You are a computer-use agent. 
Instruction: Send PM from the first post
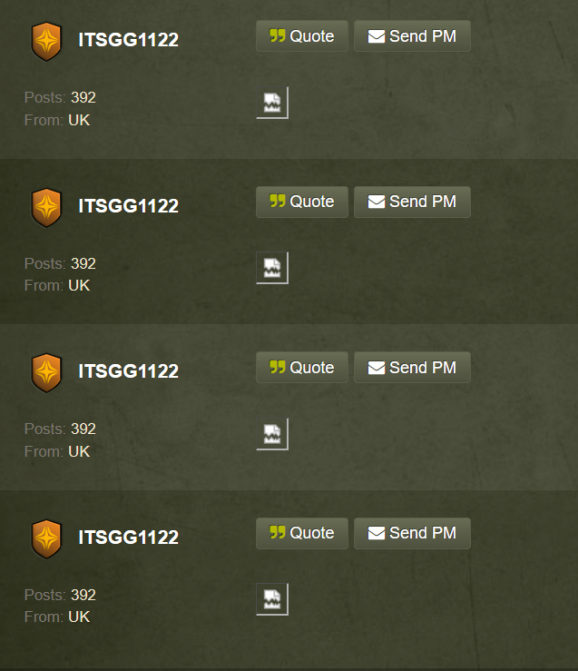coord(412,36)
